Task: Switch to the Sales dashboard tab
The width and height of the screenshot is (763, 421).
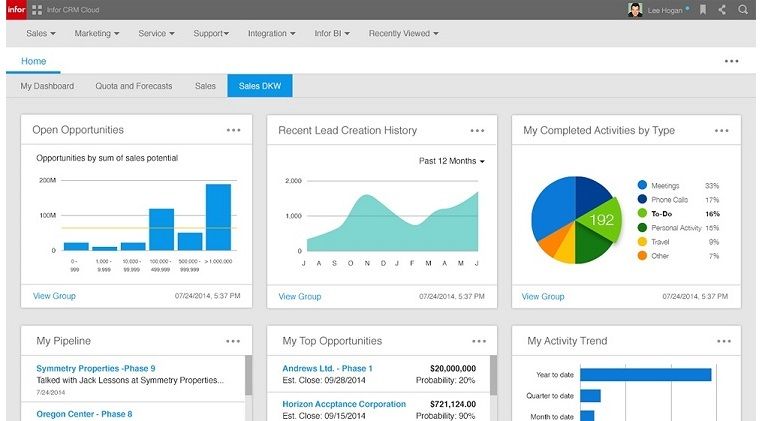Action: (205, 86)
